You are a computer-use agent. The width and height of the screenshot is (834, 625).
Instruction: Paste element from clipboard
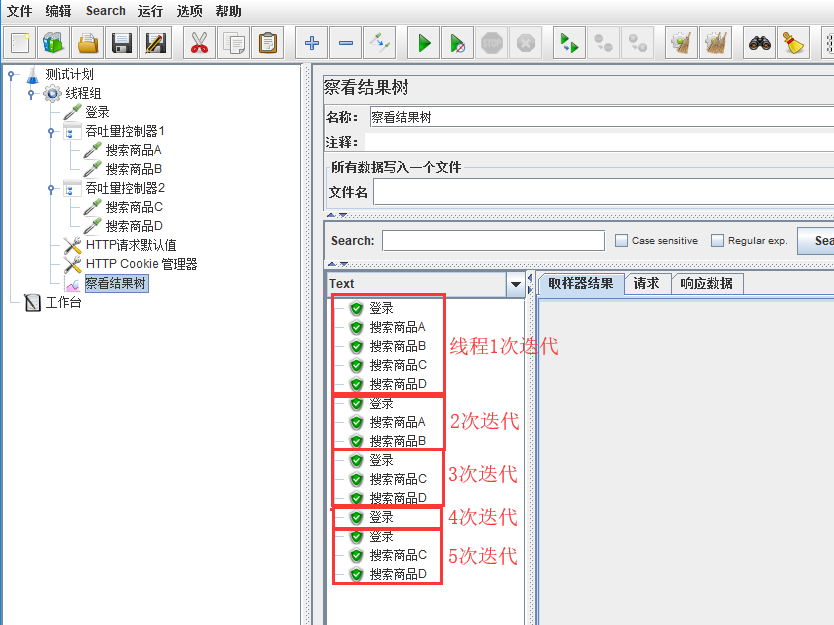click(x=269, y=42)
